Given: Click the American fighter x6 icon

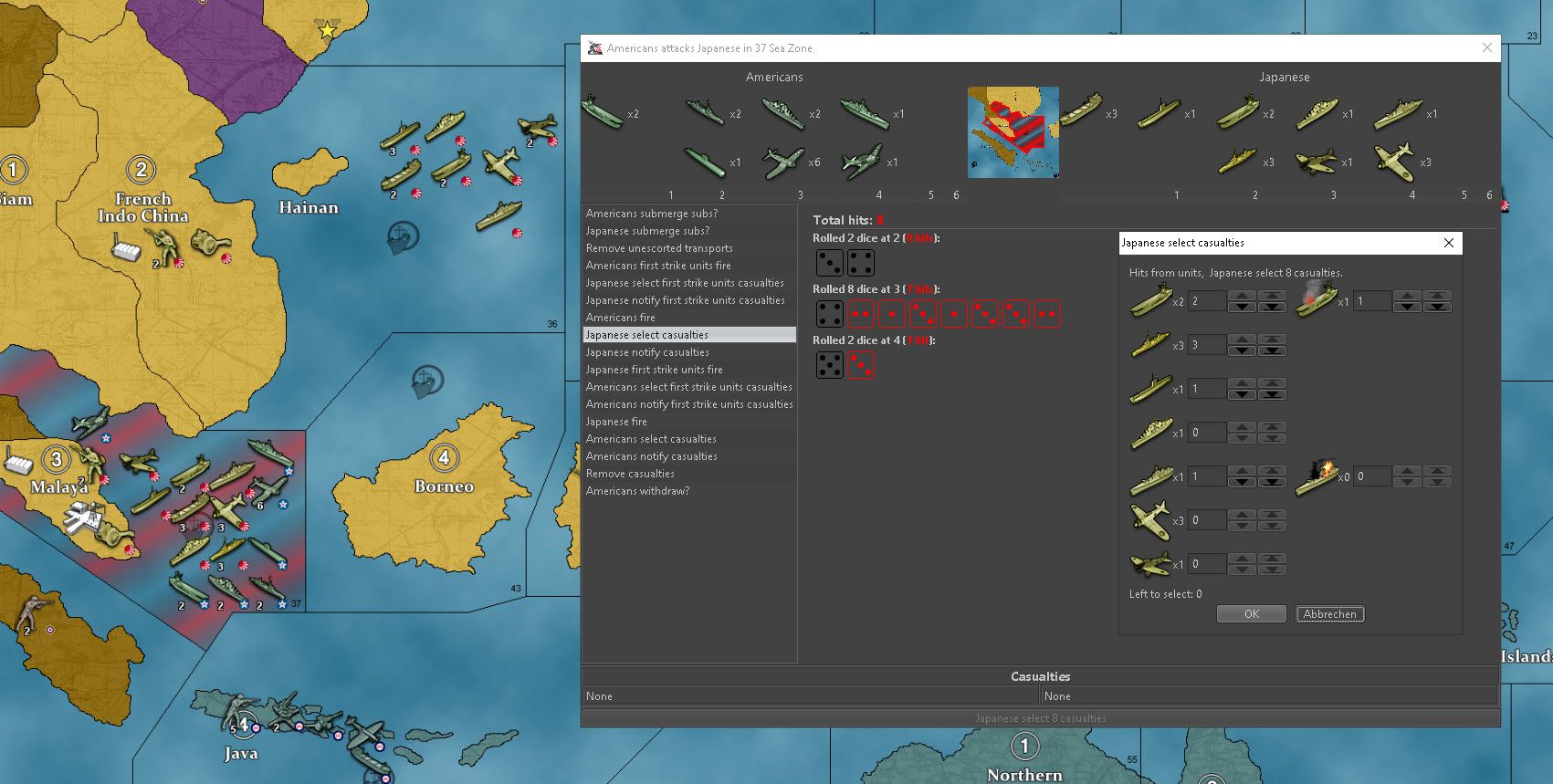Looking at the screenshot, I should [783, 162].
